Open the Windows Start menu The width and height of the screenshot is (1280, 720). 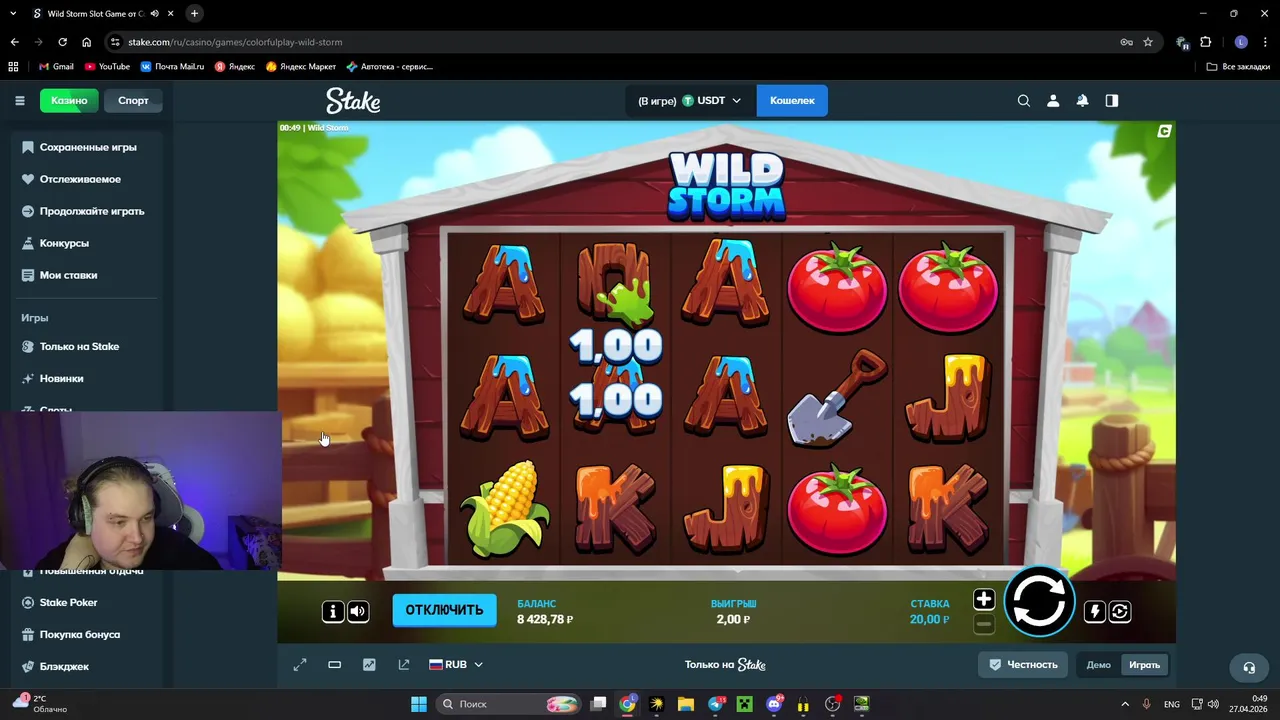point(419,704)
